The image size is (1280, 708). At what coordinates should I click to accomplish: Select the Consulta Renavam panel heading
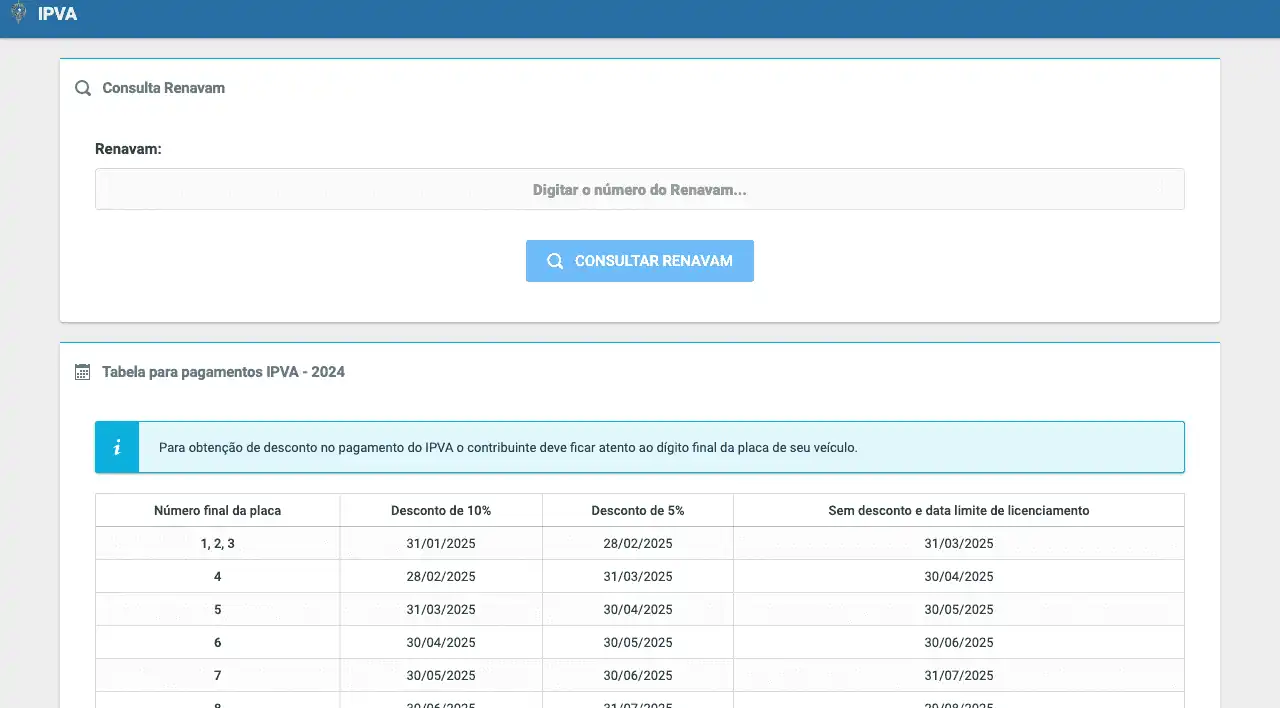point(163,88)
